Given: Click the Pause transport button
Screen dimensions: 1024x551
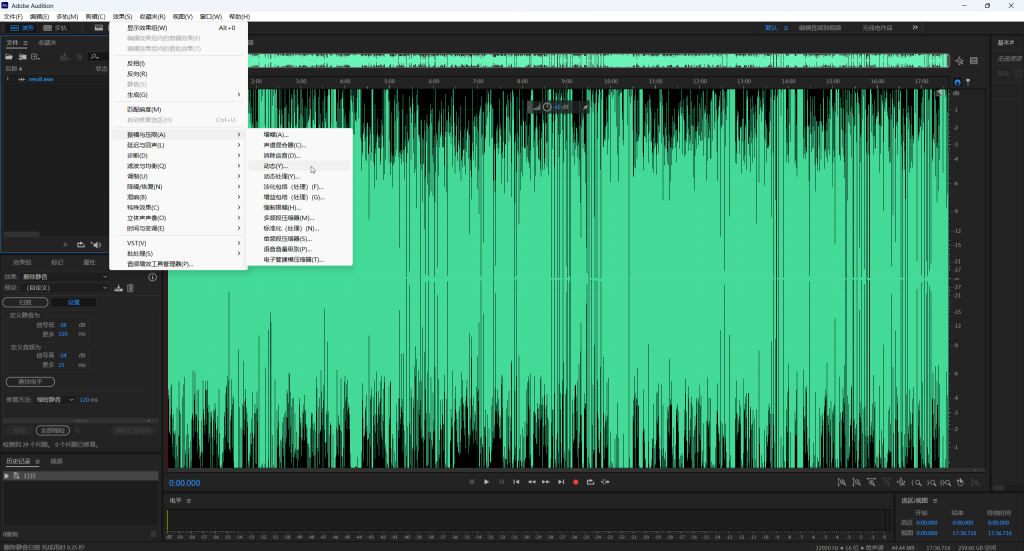Looking at the screenshot, I should [502, 482].
